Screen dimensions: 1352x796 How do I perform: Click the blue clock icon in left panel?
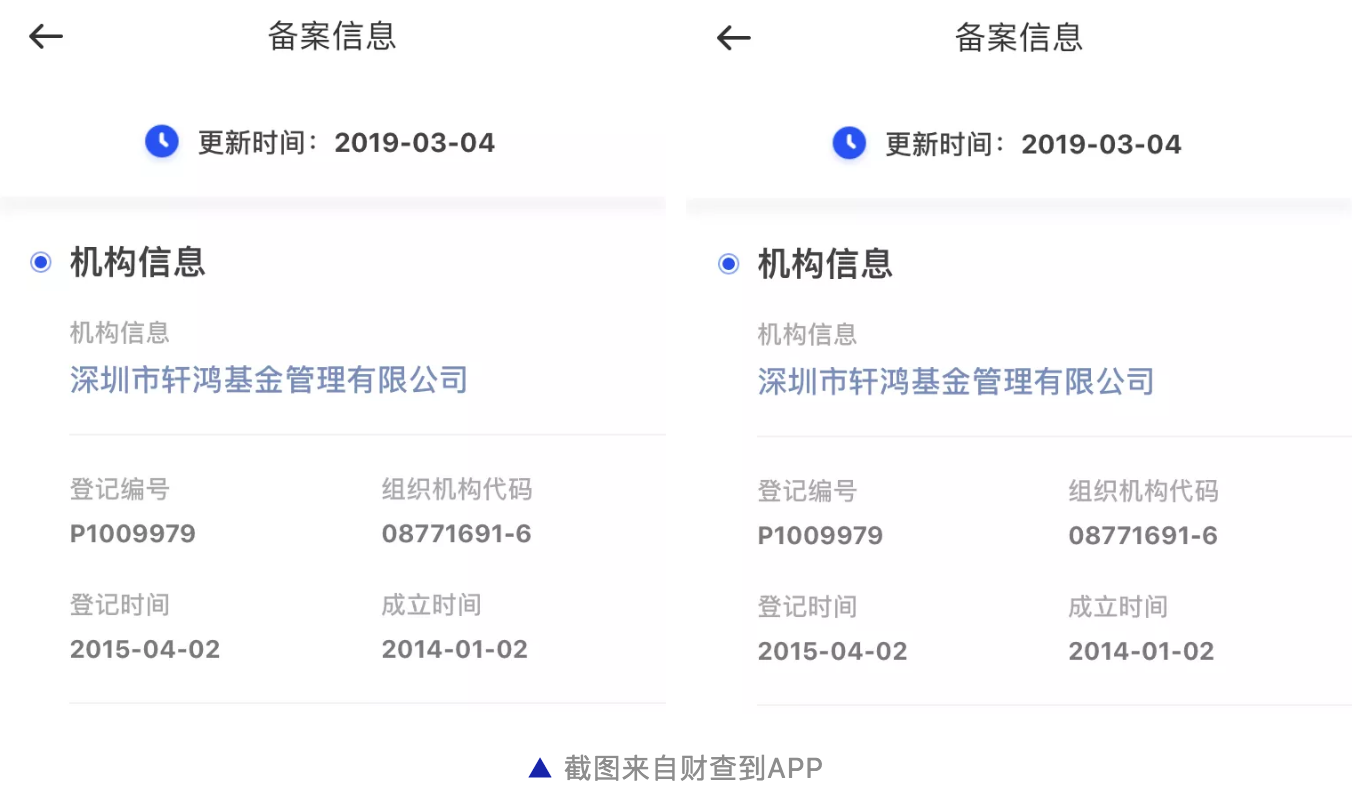coord(162,141)
